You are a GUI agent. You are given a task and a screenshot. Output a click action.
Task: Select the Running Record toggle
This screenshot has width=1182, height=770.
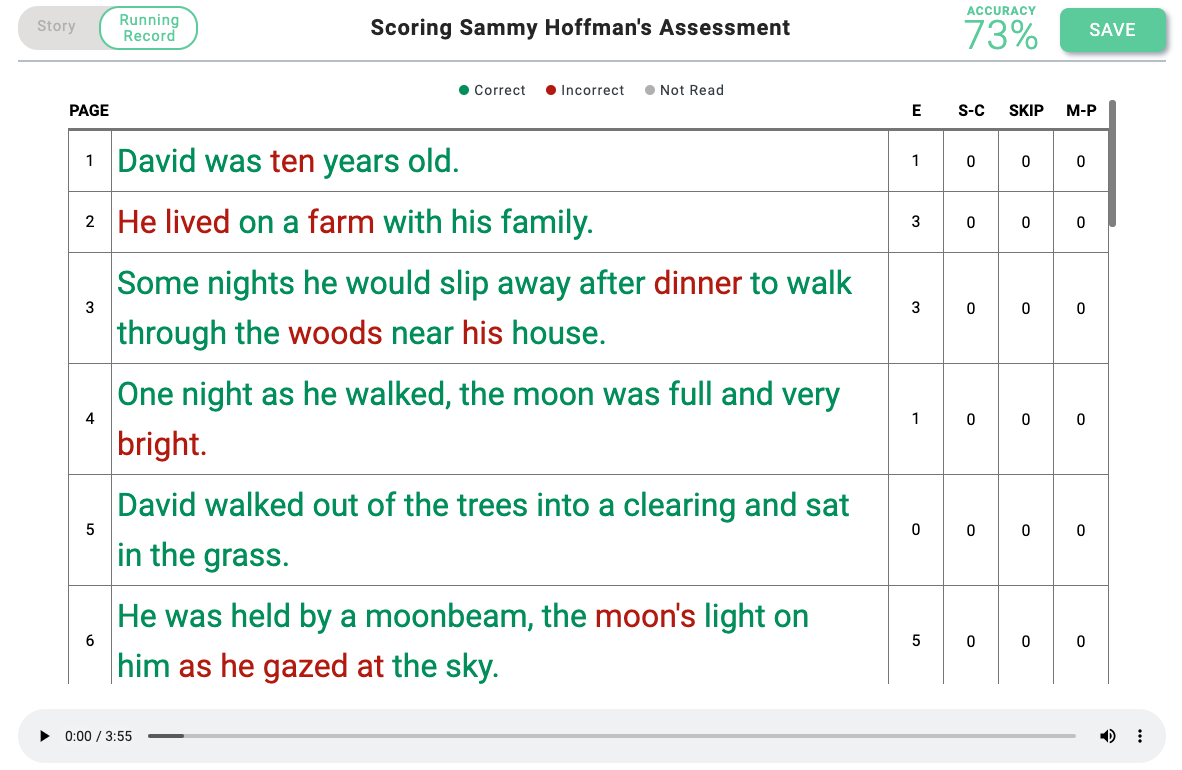pos(149,28)
